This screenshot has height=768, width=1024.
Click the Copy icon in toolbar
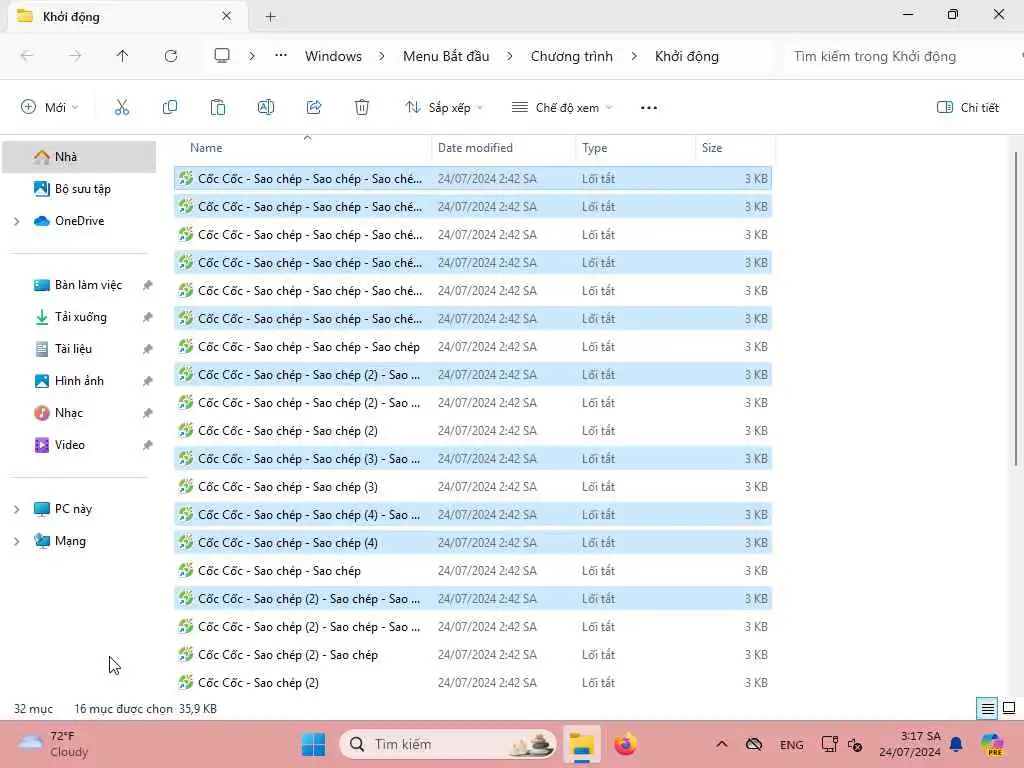170,107
